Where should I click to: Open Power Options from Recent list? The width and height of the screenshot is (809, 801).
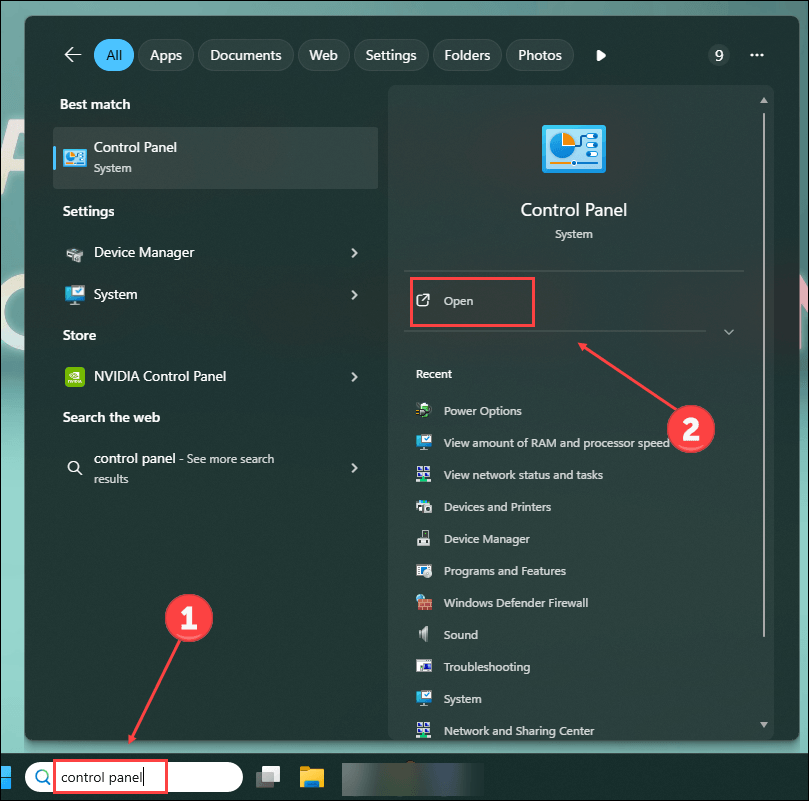[482, 411]
